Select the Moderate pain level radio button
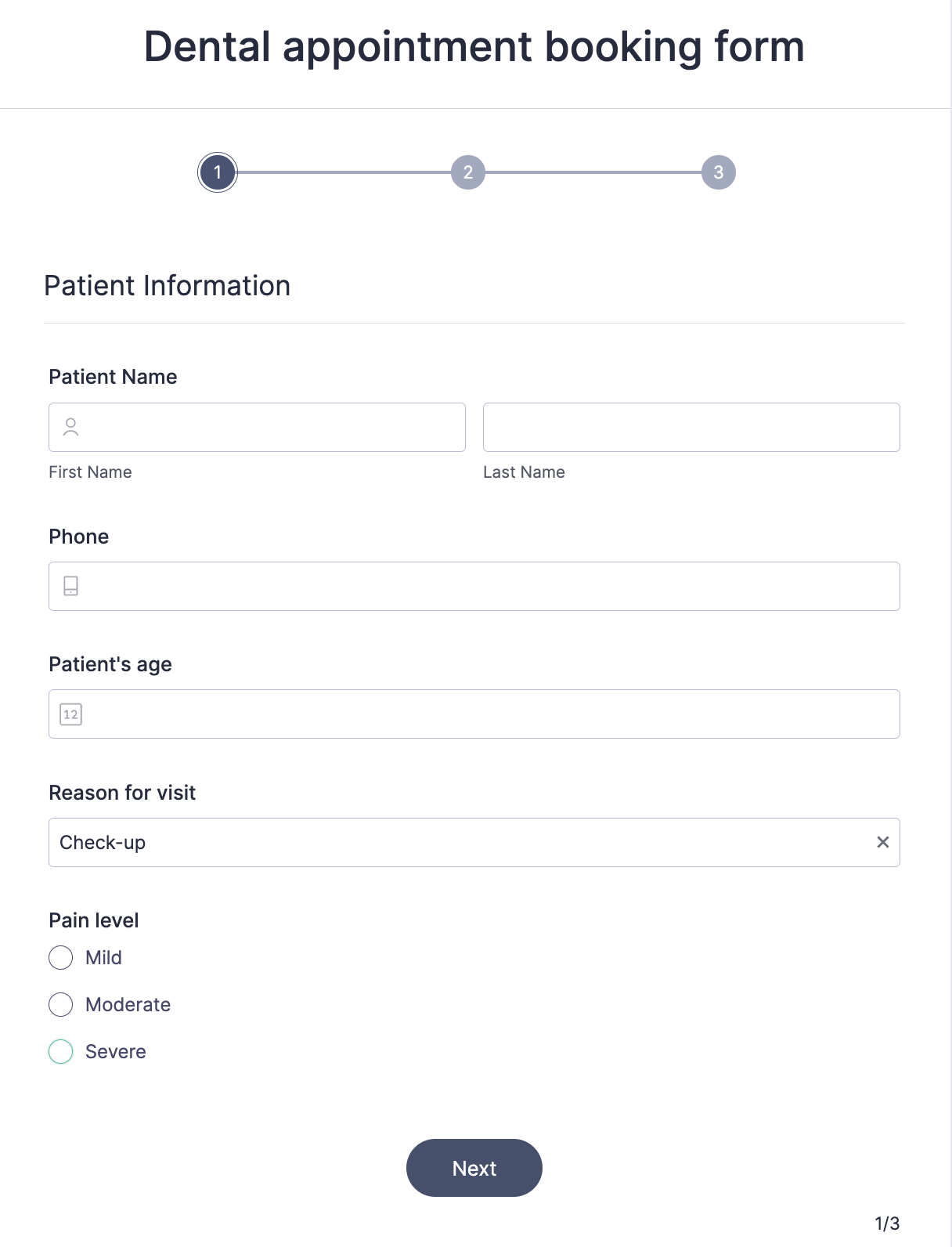Image resolution: width=952 pixels, height=1247 pixels. coord(61,1004)
